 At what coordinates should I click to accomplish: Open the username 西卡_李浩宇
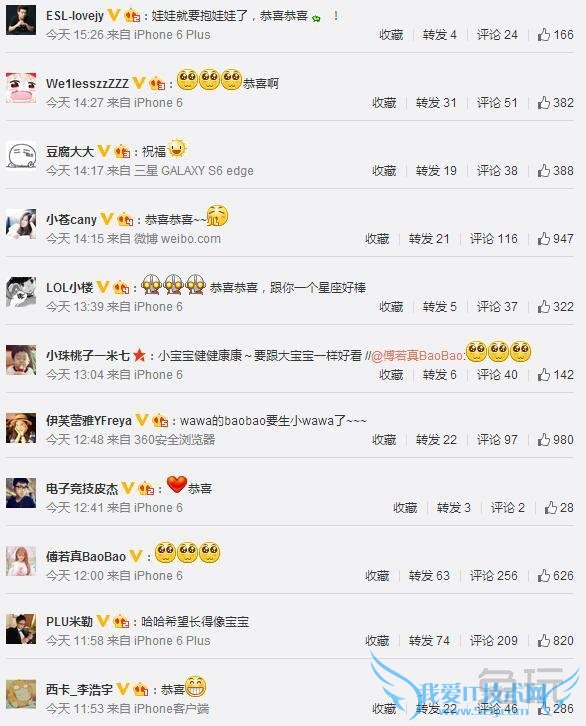click(x=79, y=689)
